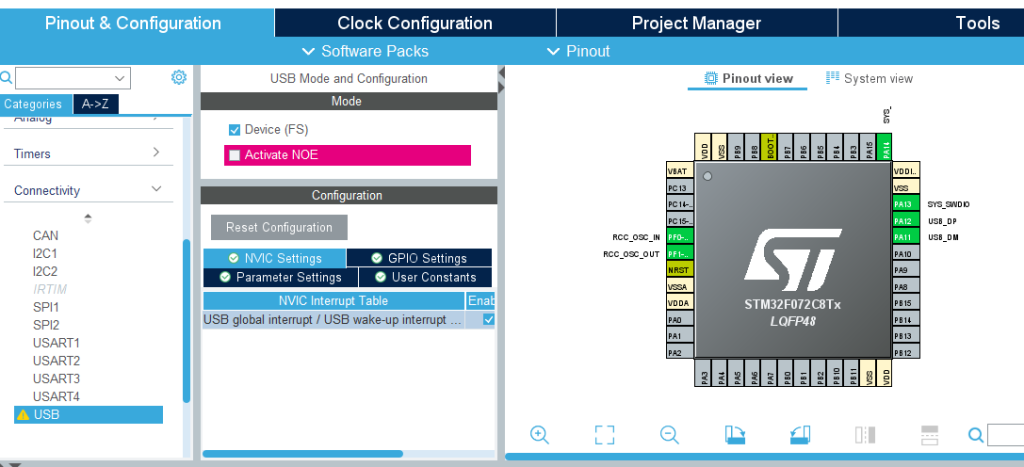This screenshot has height=467, width=1024.
Task: Click the NVIC table horizontal scrollbar
Action: [302, 453]
